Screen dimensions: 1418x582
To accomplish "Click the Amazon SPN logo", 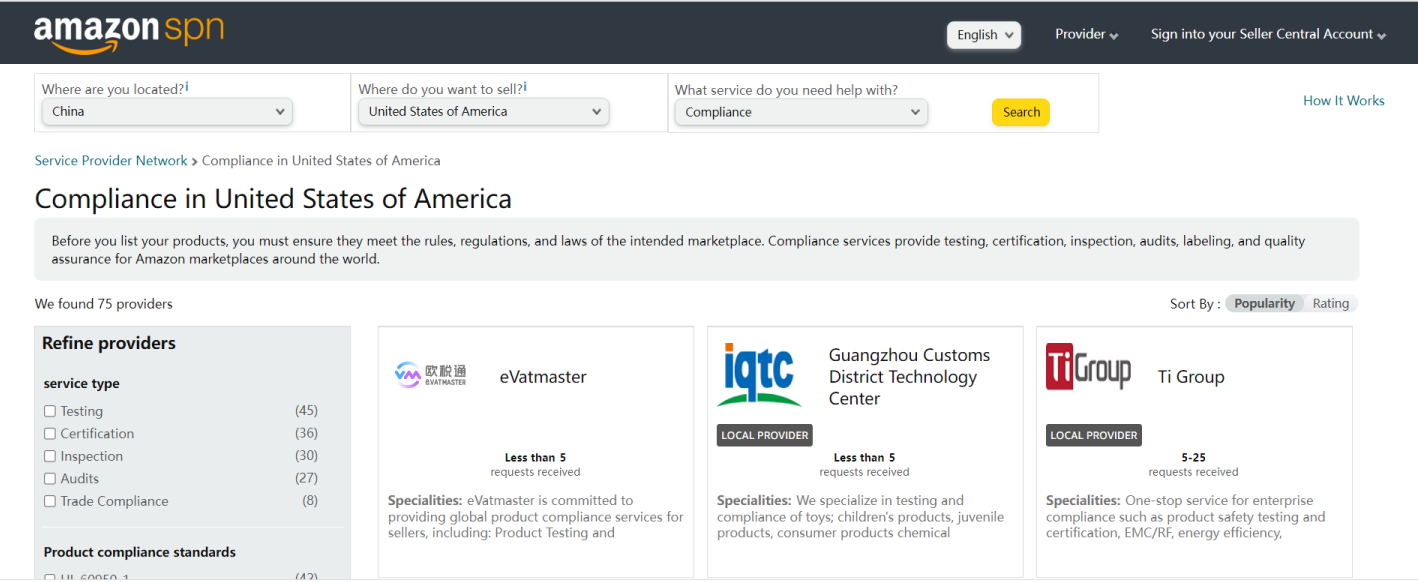I will tap(128, 34).
